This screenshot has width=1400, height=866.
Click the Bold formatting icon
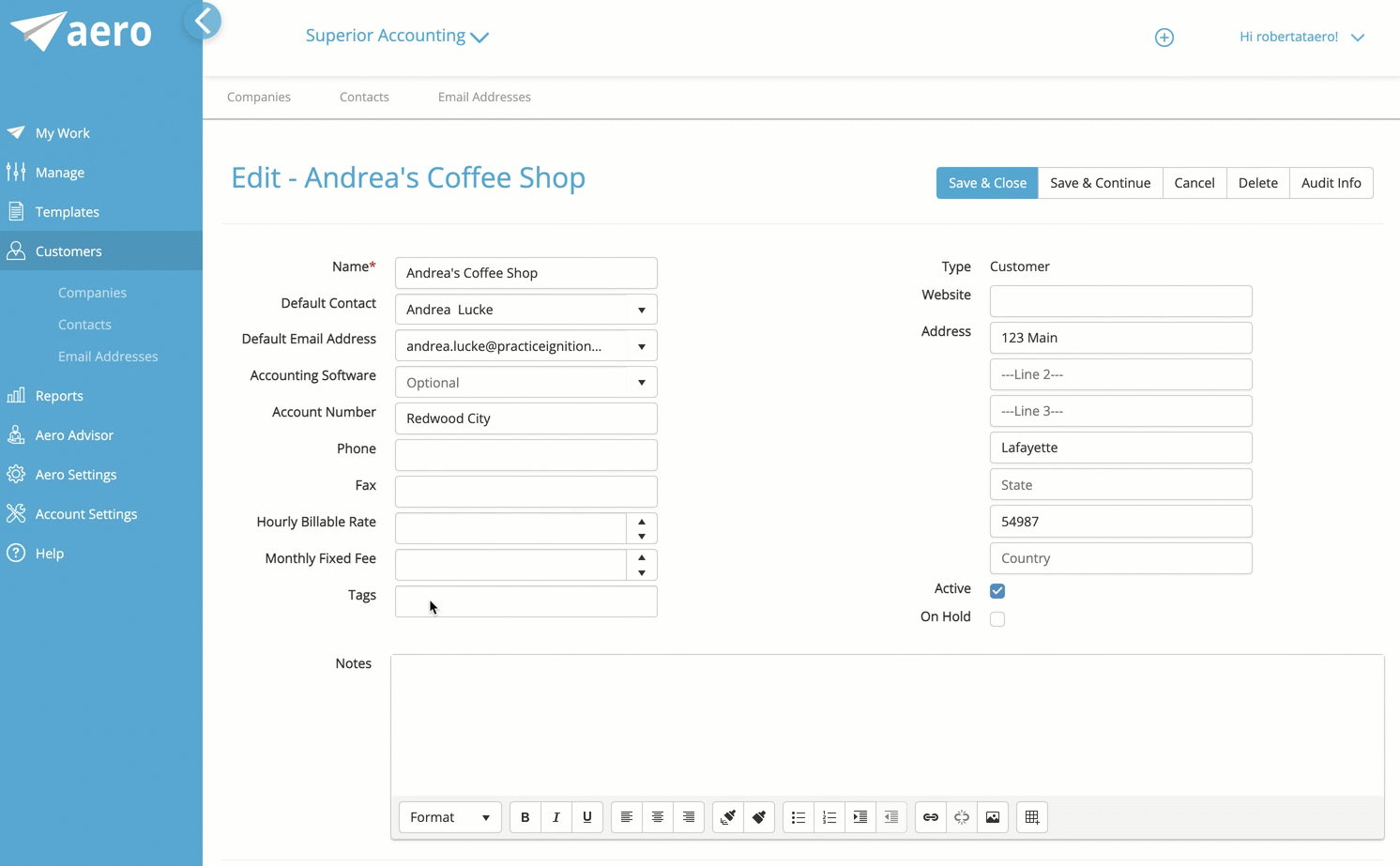click(525, 817)
